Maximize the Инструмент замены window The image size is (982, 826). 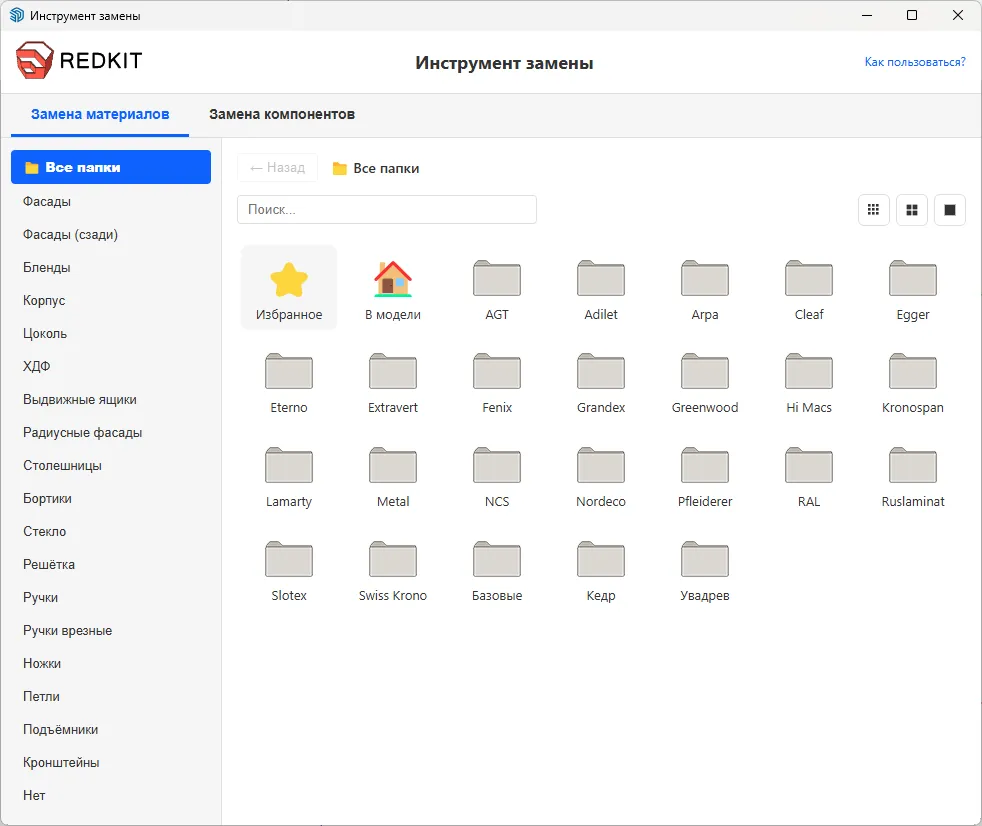pyautogui.click(x=912, y=15)
